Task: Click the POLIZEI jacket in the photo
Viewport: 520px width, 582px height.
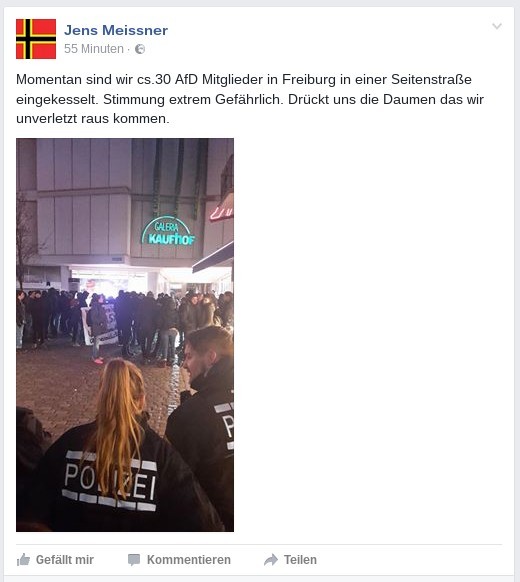Action: click(x=110, y=480)
